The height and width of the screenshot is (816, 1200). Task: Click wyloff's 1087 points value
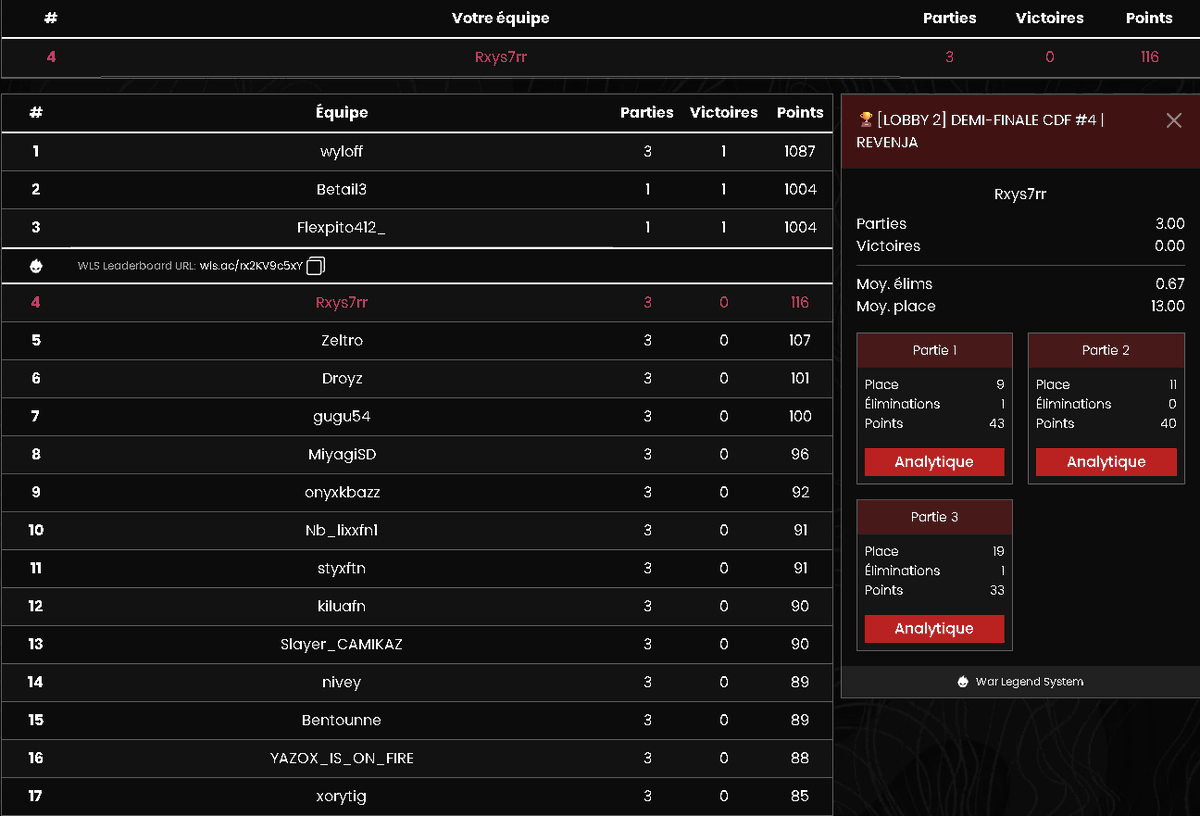(800, 152)
